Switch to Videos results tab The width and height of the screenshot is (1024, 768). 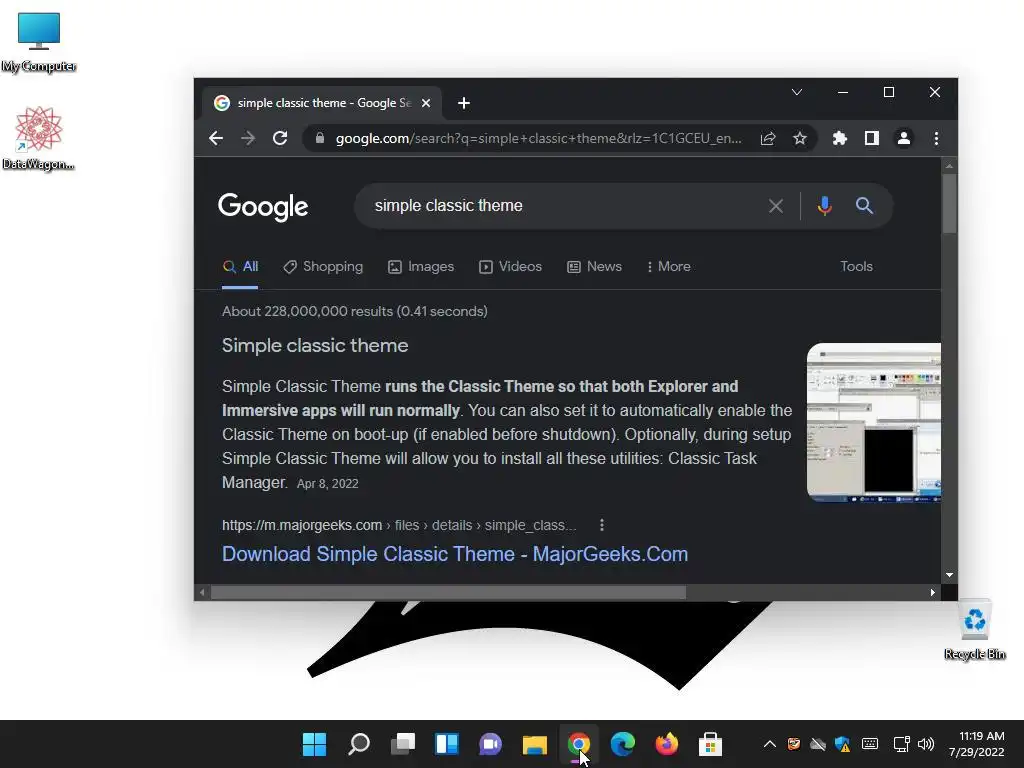[510, 266]
